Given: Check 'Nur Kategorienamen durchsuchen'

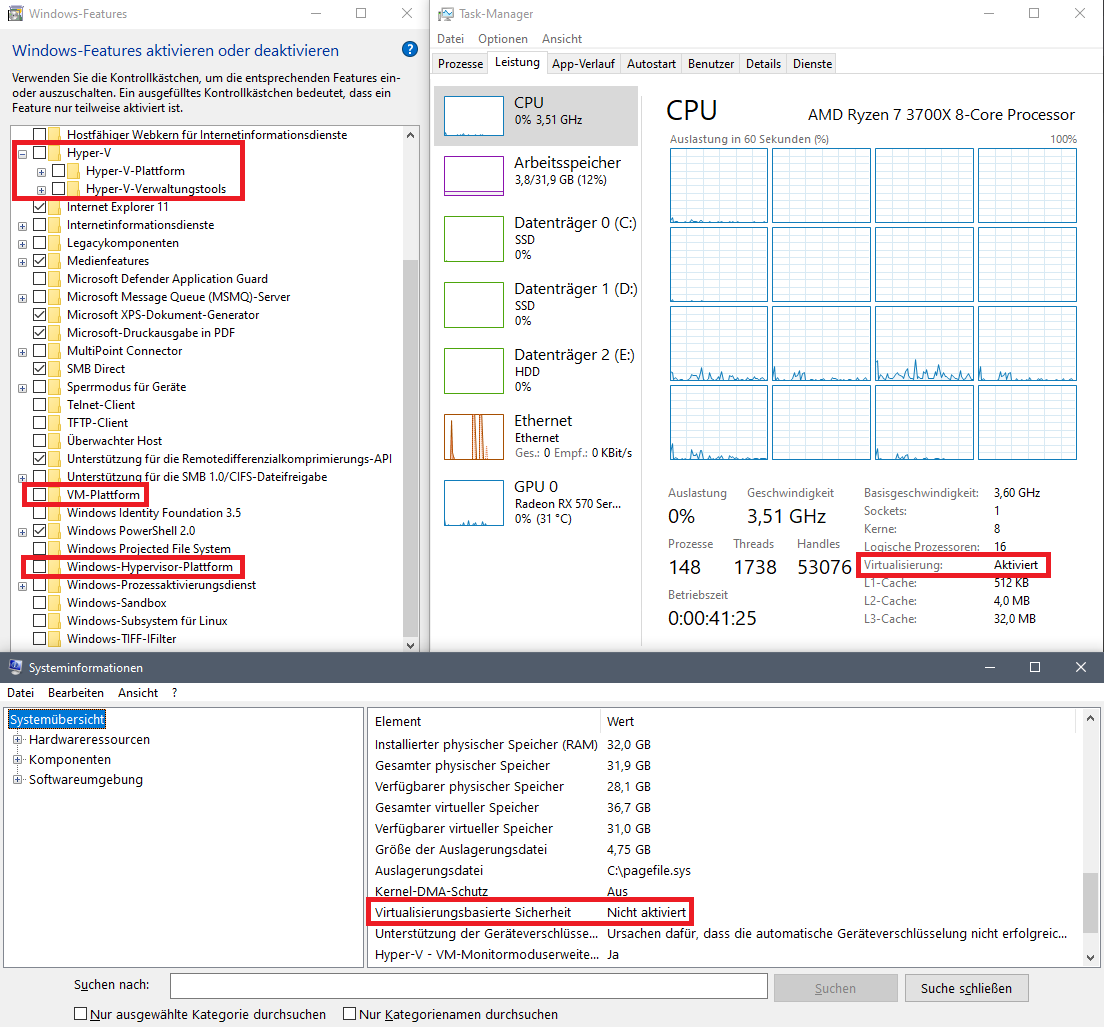Looking at the screenshot, I should (x=349, y=1014).
